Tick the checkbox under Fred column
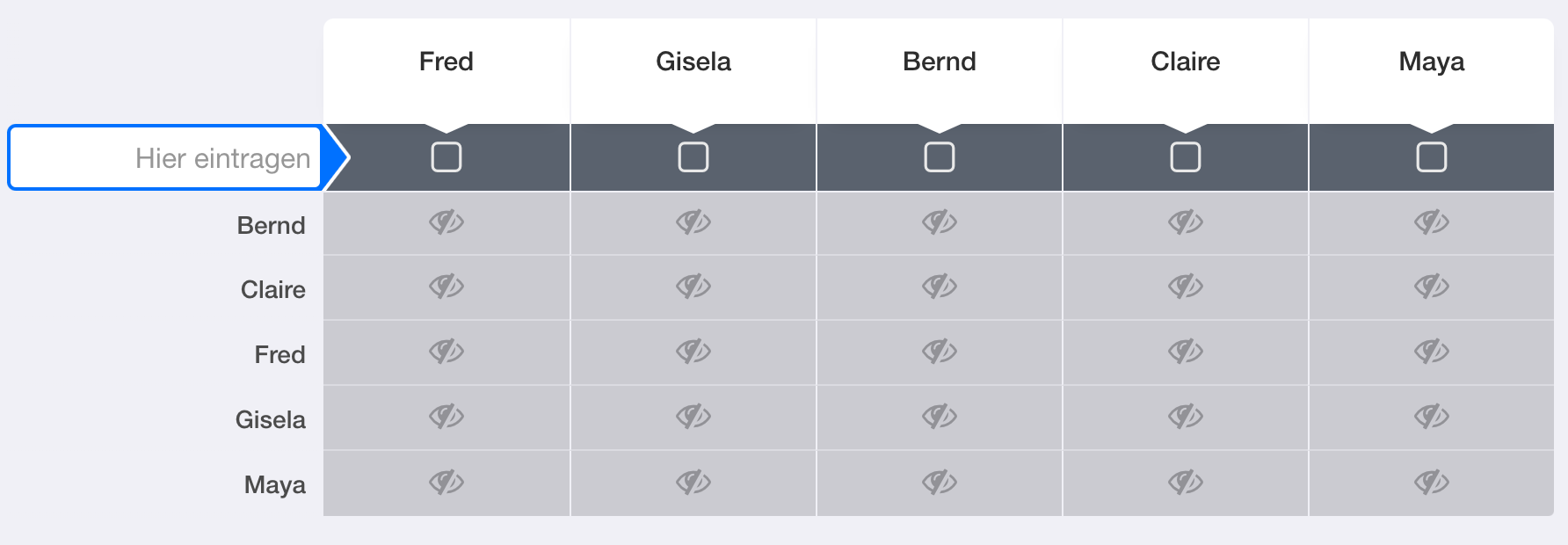Screen dimensions: 1568x545 point(446,157)
